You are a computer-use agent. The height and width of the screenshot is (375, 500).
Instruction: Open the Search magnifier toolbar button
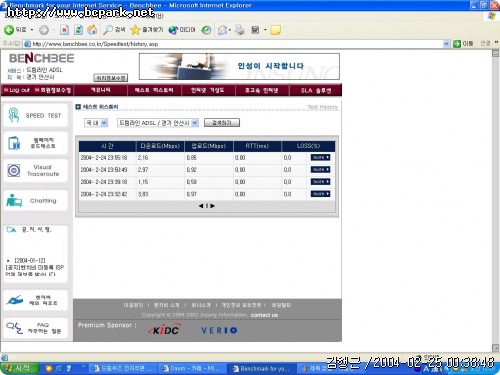point(114,30)
